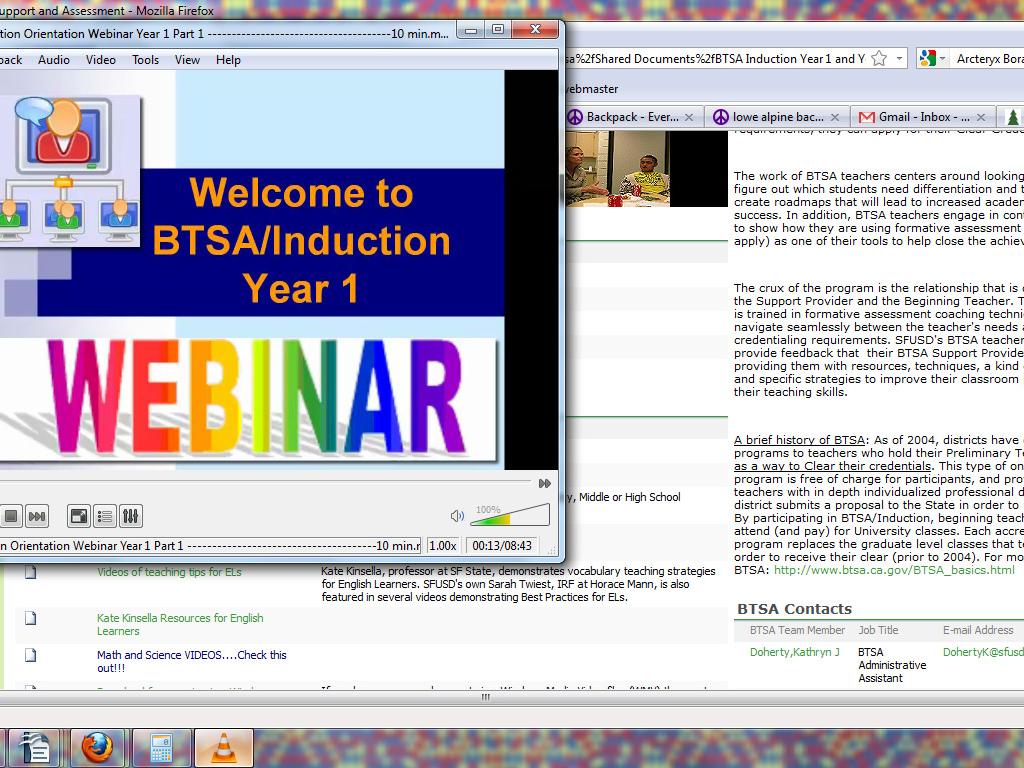Switch to Firefox from the taskbar

97,747
